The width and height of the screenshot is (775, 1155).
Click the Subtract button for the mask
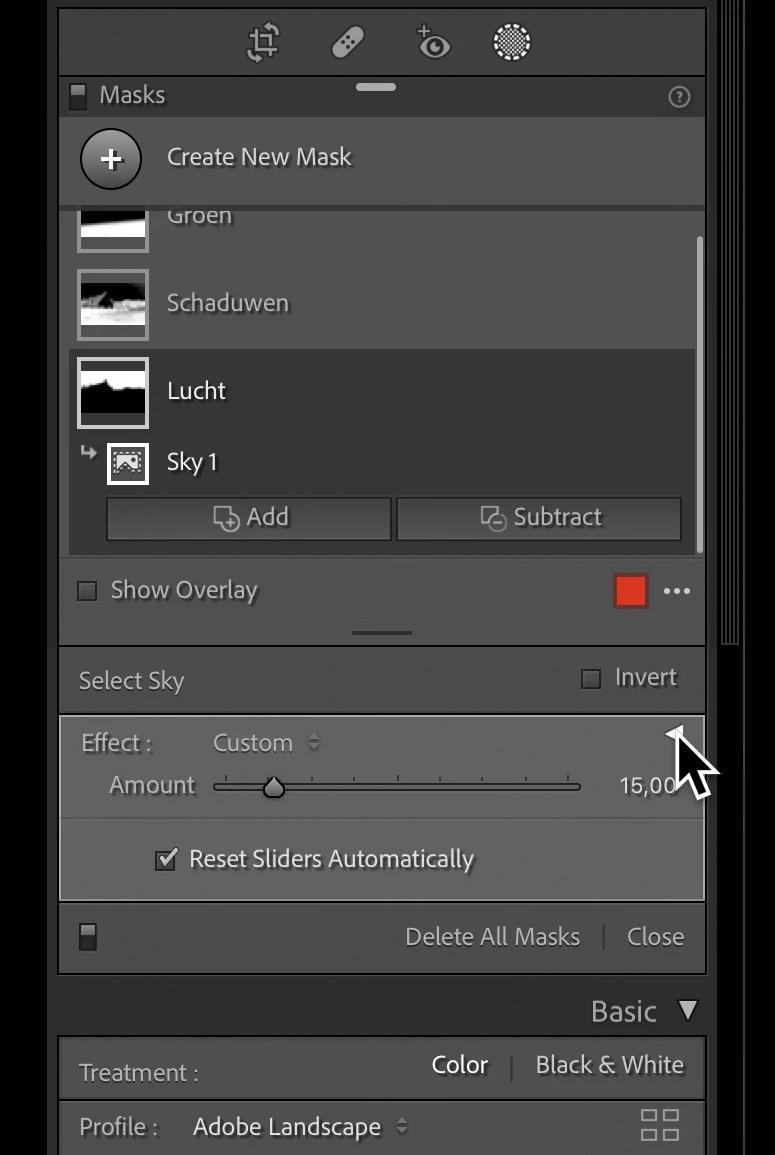539,519
